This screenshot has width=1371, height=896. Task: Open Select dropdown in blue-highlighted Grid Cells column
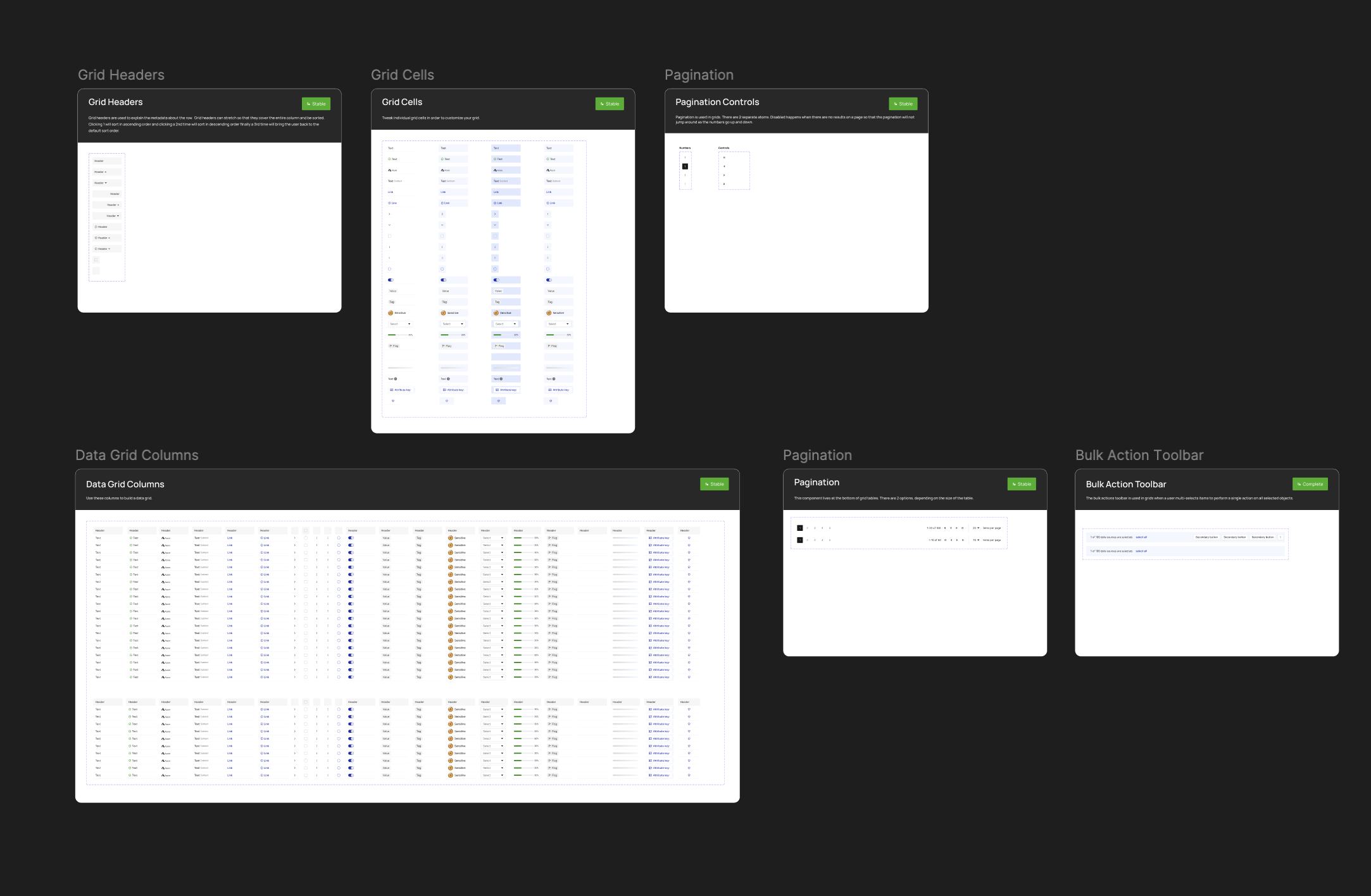pyautogui.click(x=506, y=324)
